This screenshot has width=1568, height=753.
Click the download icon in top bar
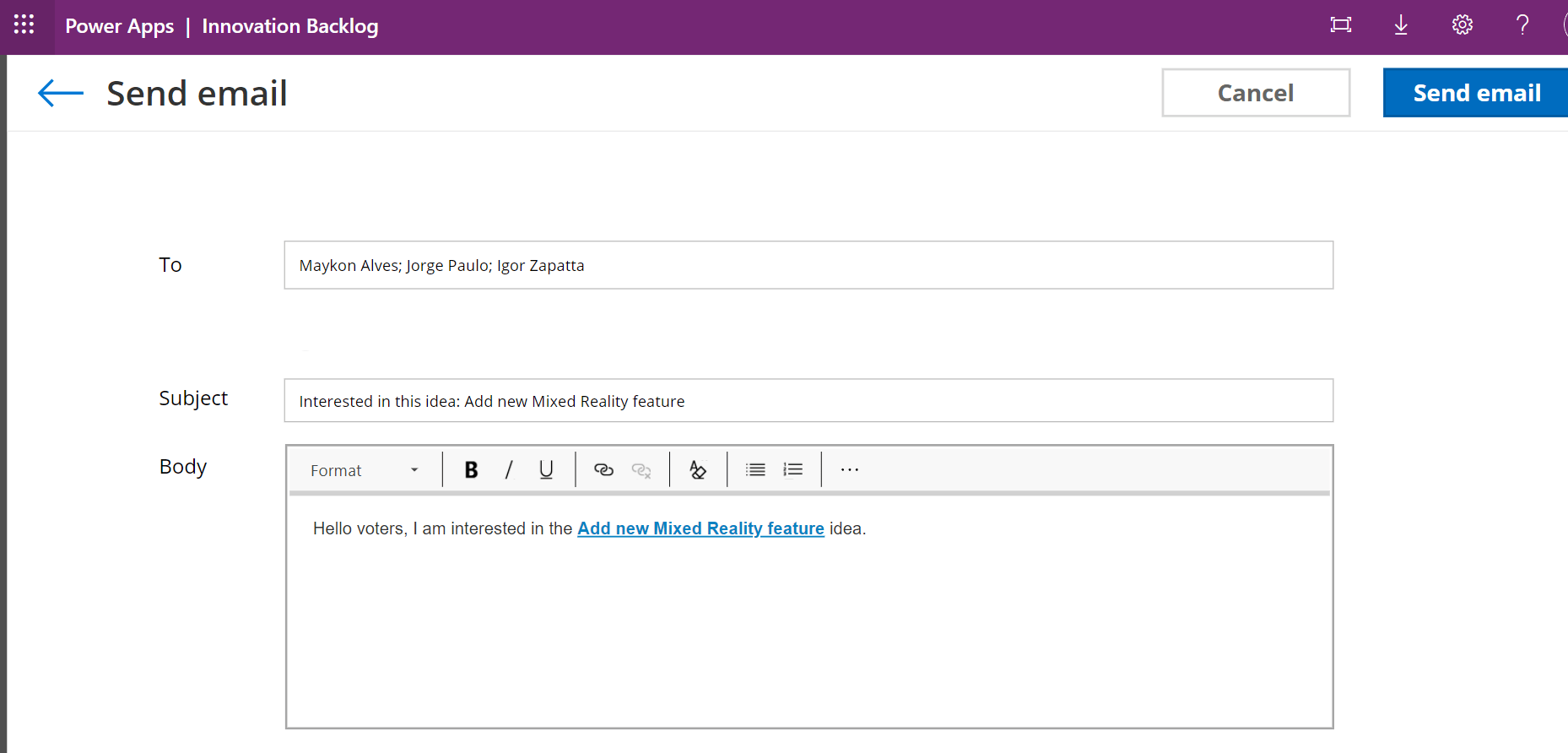pos(1401,25)
